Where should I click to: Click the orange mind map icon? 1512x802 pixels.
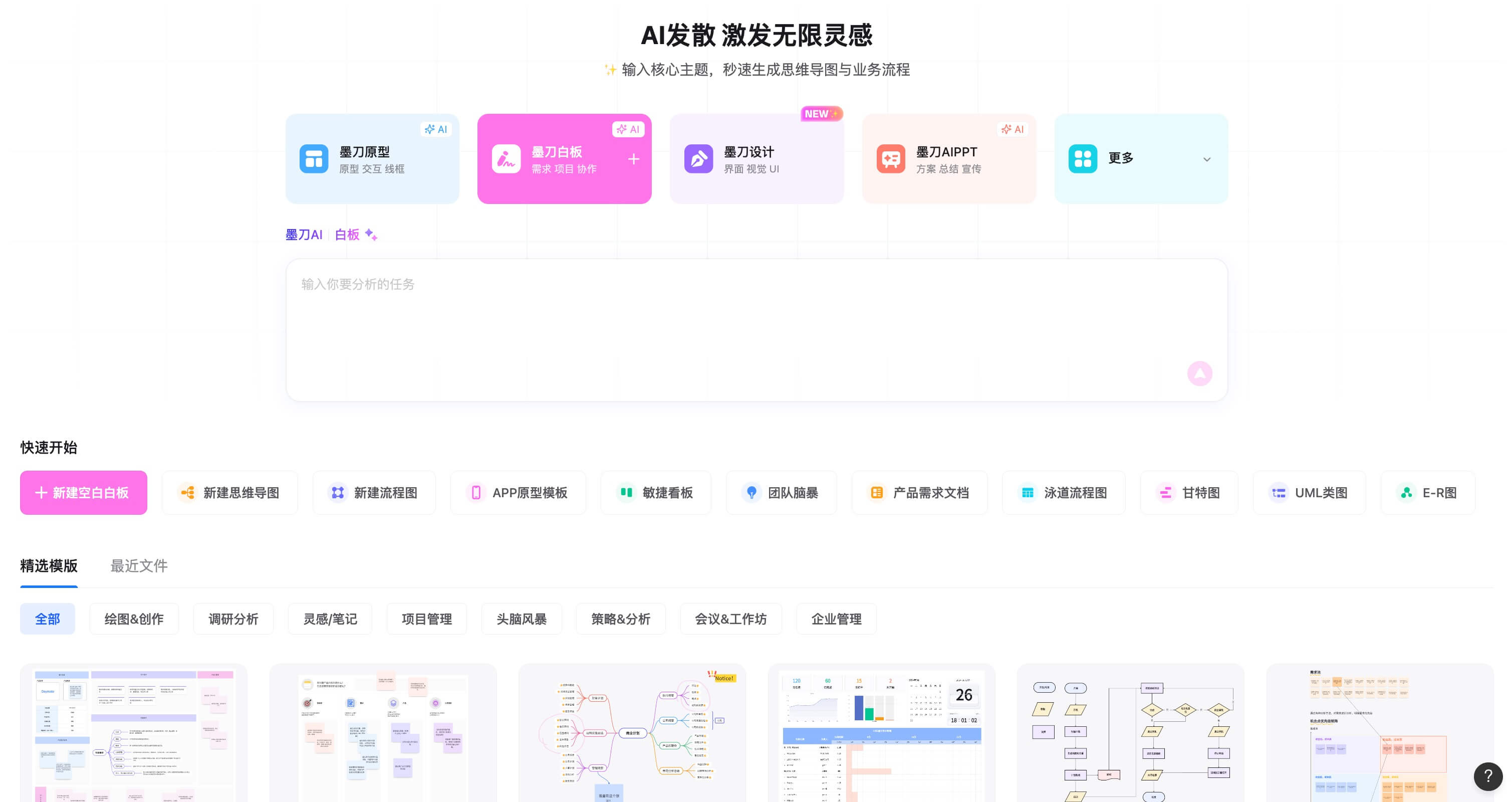(x=187, y=493)
